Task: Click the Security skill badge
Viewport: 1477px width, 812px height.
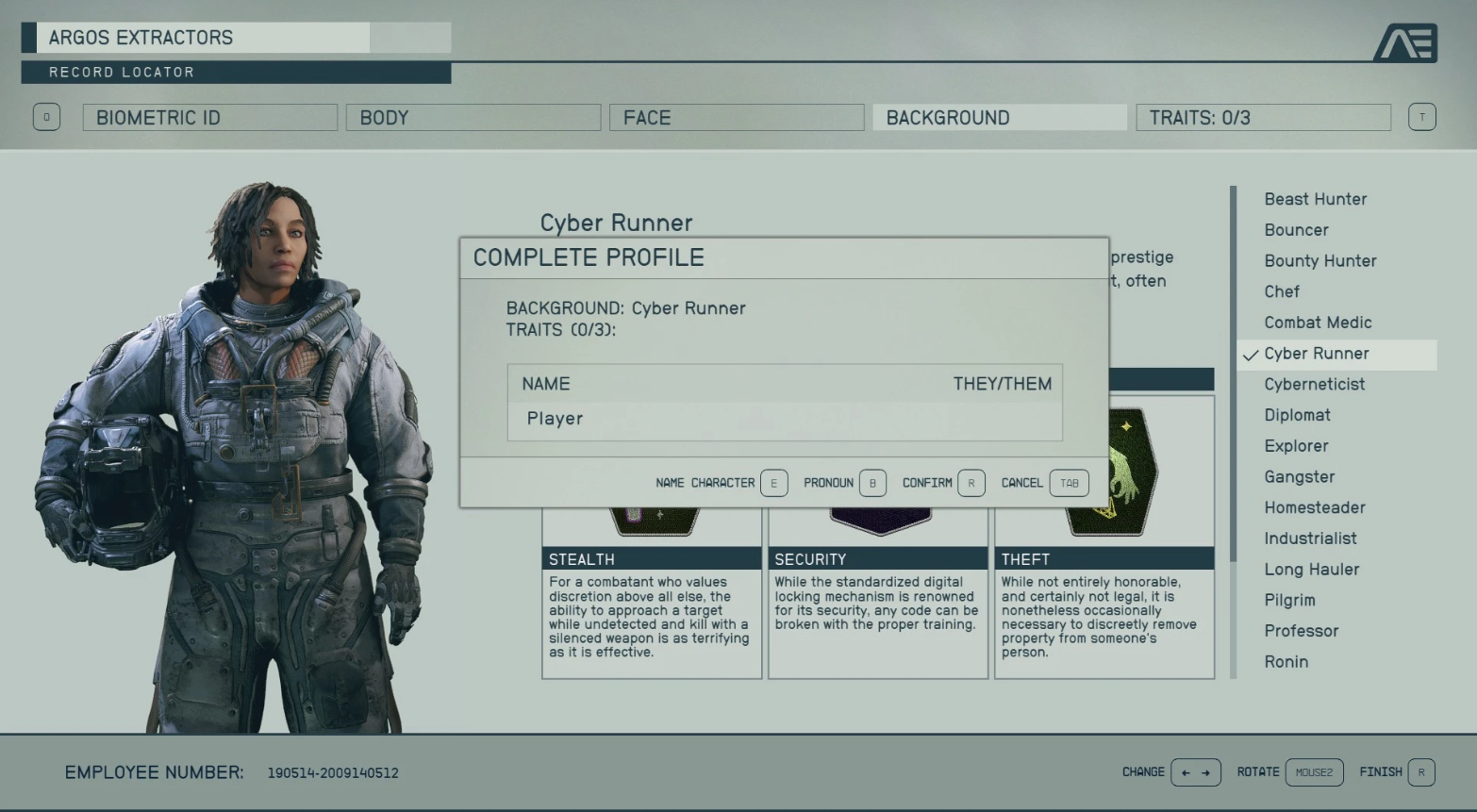Action: pos(880,521)
